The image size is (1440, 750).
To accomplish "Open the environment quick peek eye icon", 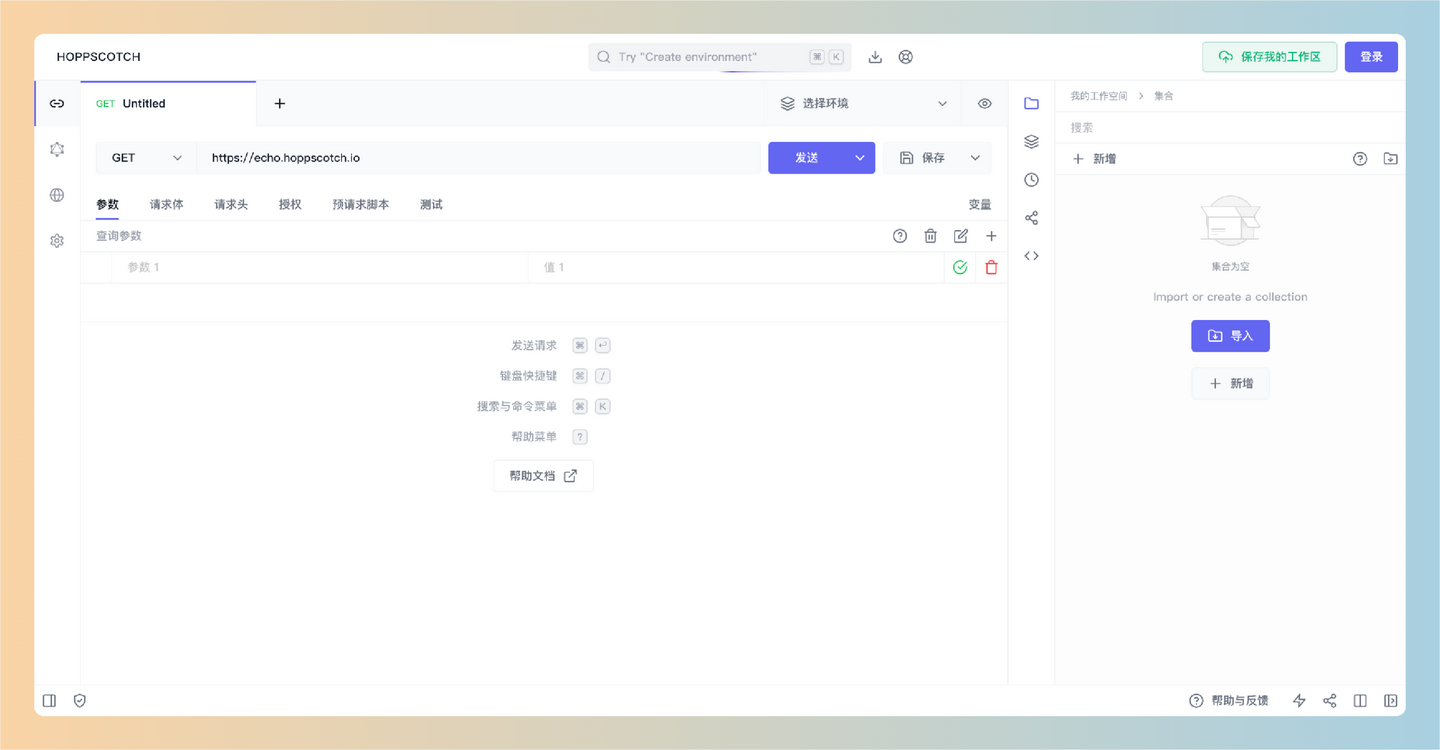I will tap(984, 103).
